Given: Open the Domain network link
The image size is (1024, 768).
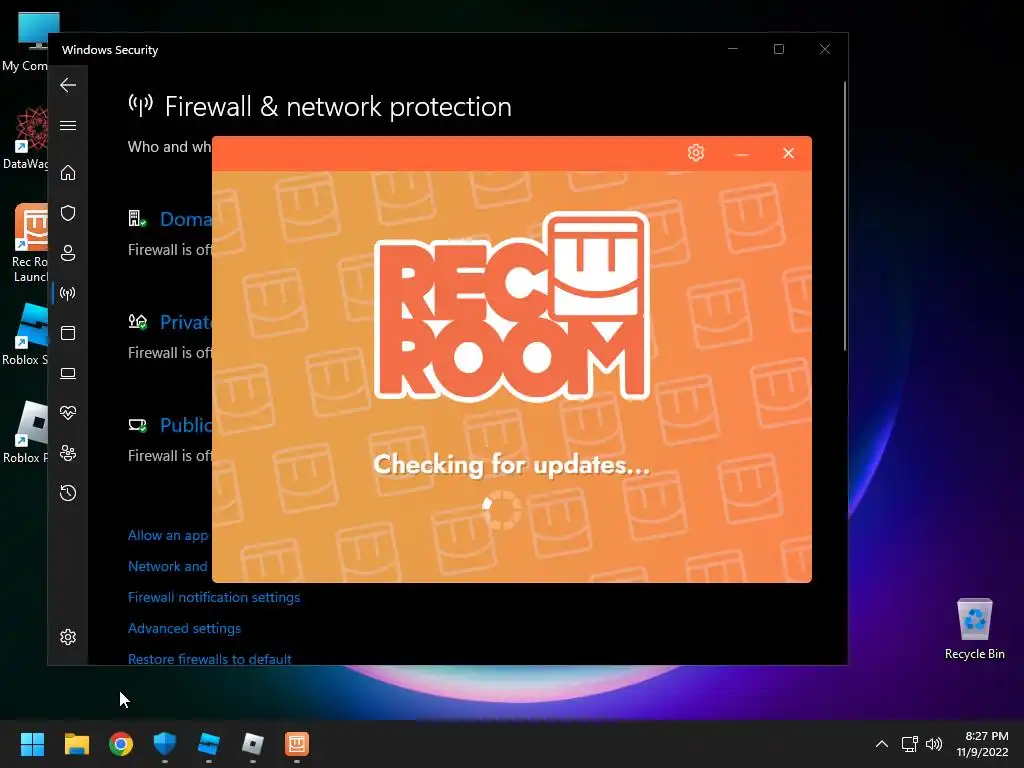Looking at the screenshot, I should point(186,219).
